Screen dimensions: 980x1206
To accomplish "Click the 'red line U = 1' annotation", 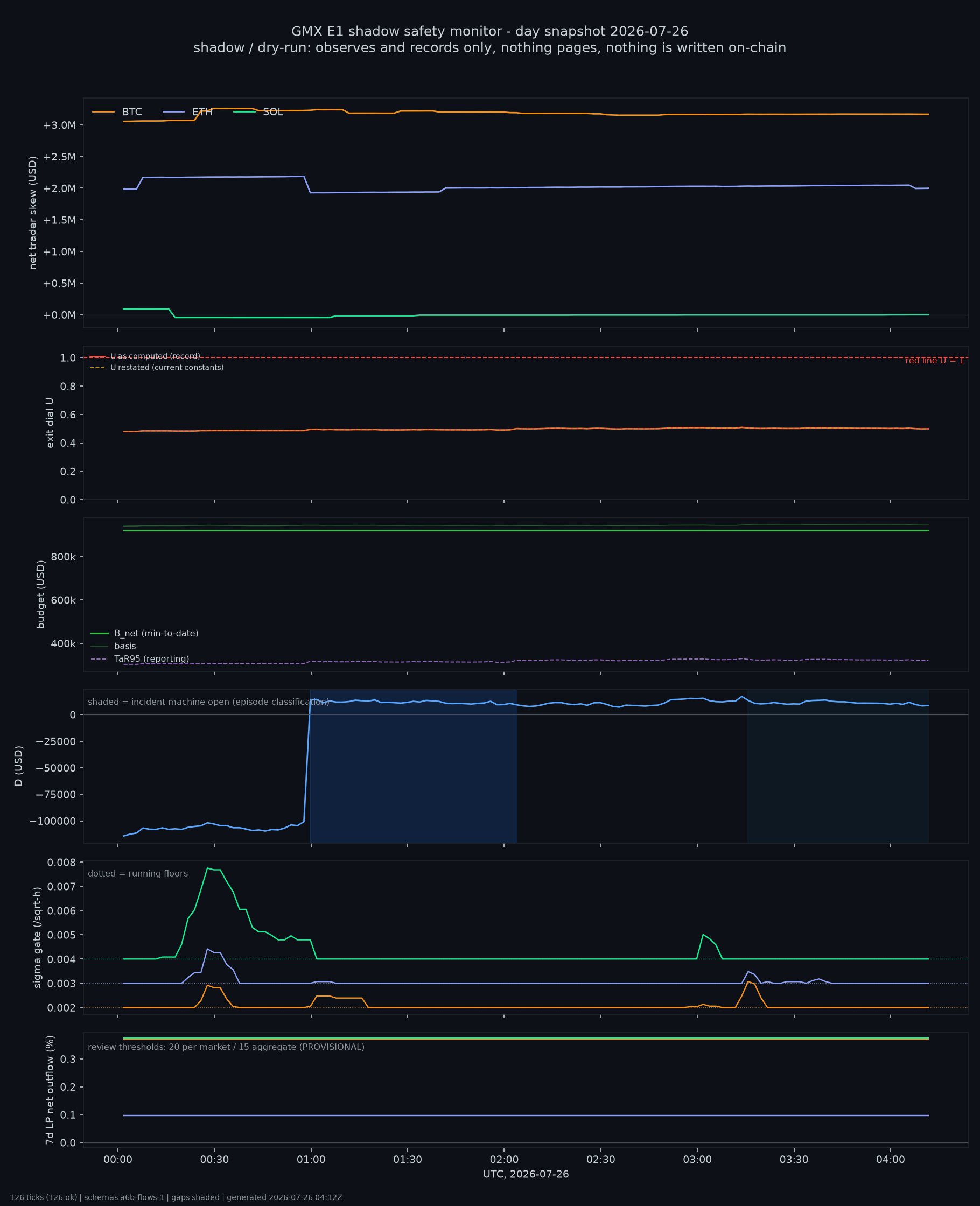I will point(934,361).
